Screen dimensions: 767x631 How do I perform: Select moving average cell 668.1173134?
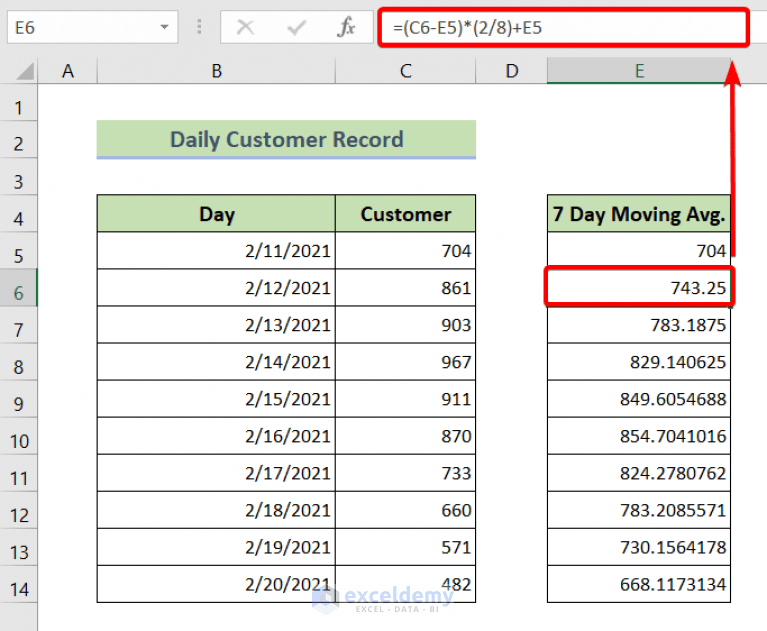[x=639, y=585]
